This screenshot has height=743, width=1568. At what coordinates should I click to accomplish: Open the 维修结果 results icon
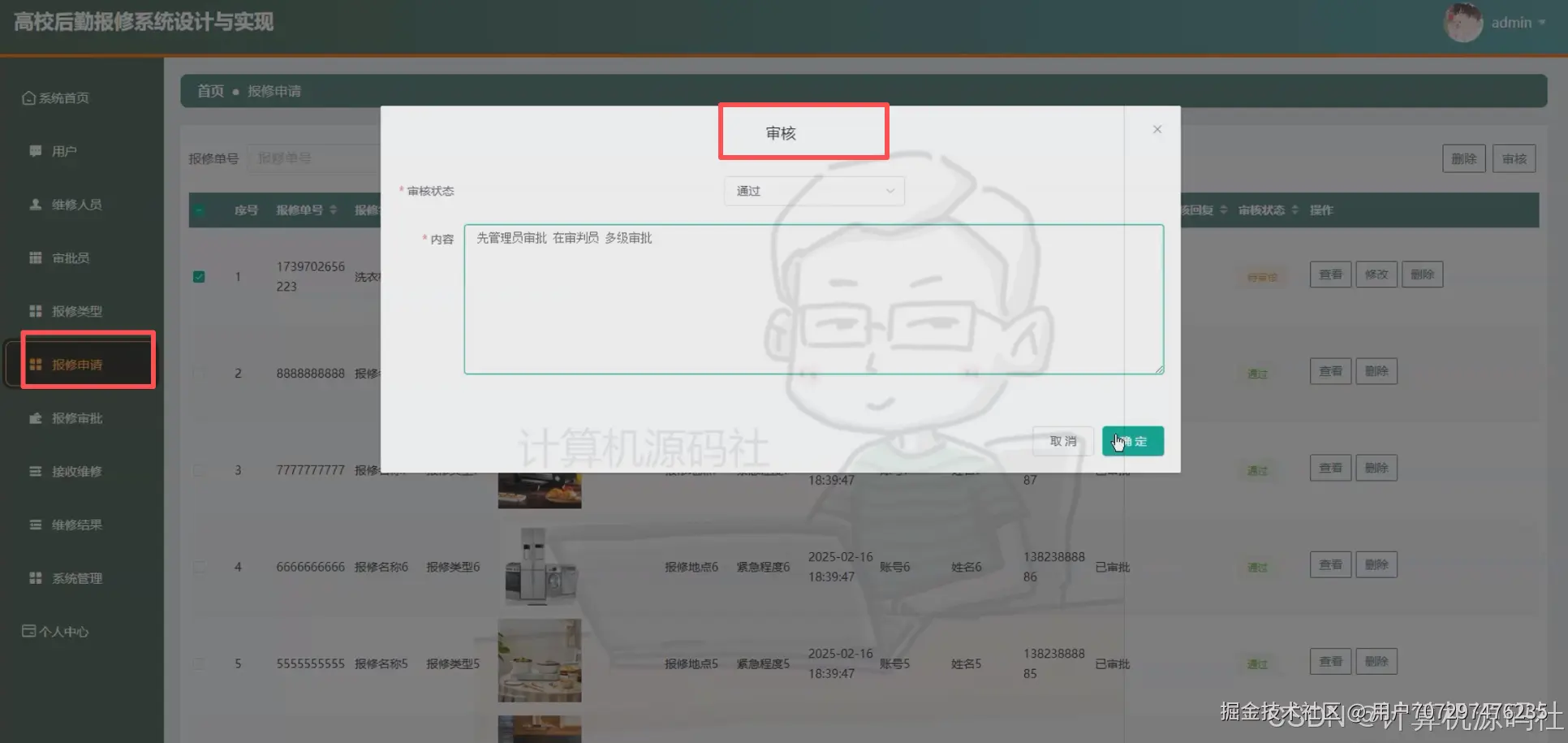tap(34, 525)
